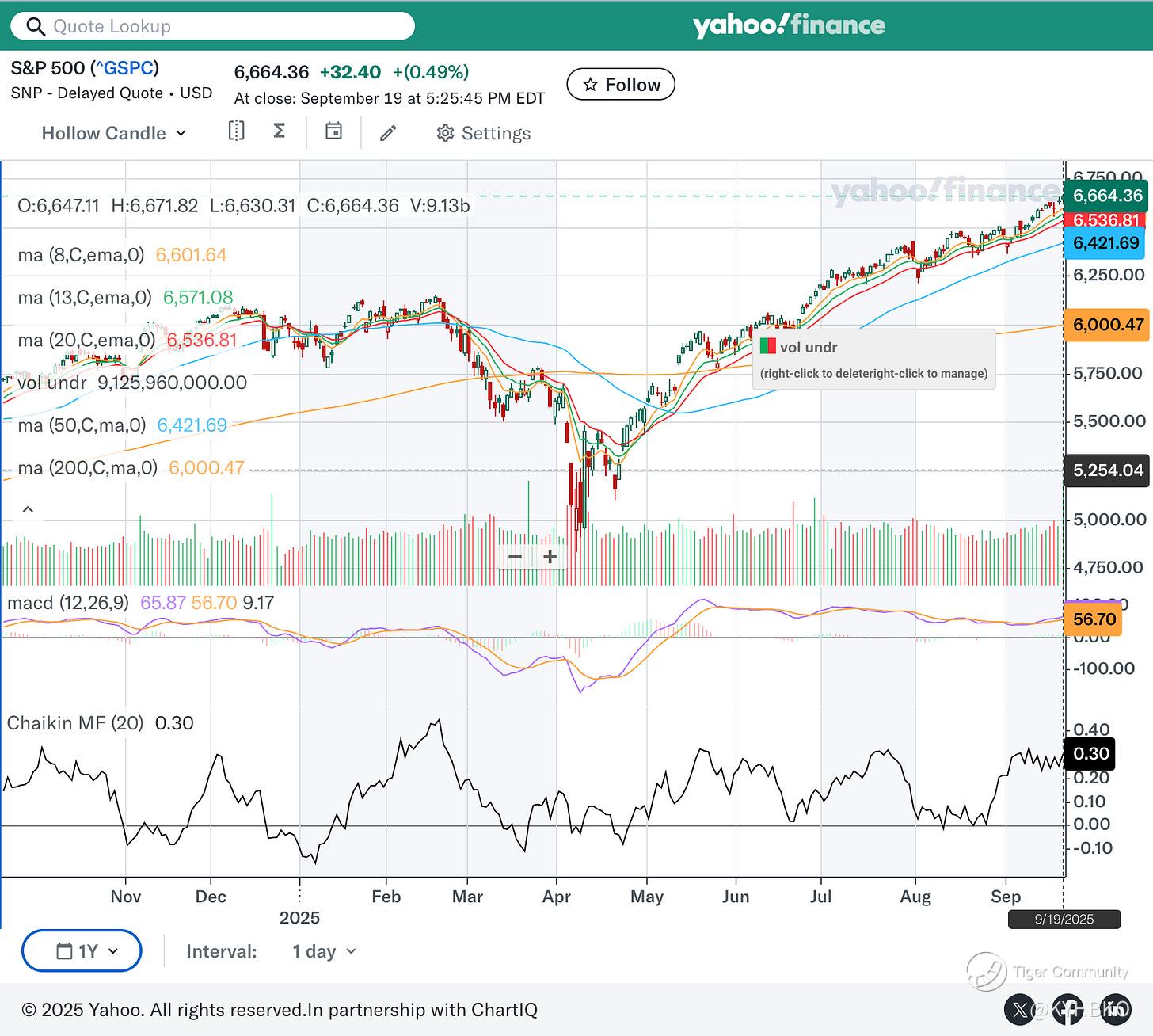Open the Hollow Candle chart type dropdown
1153x1036 pixels.
click(x=114, y=133)
